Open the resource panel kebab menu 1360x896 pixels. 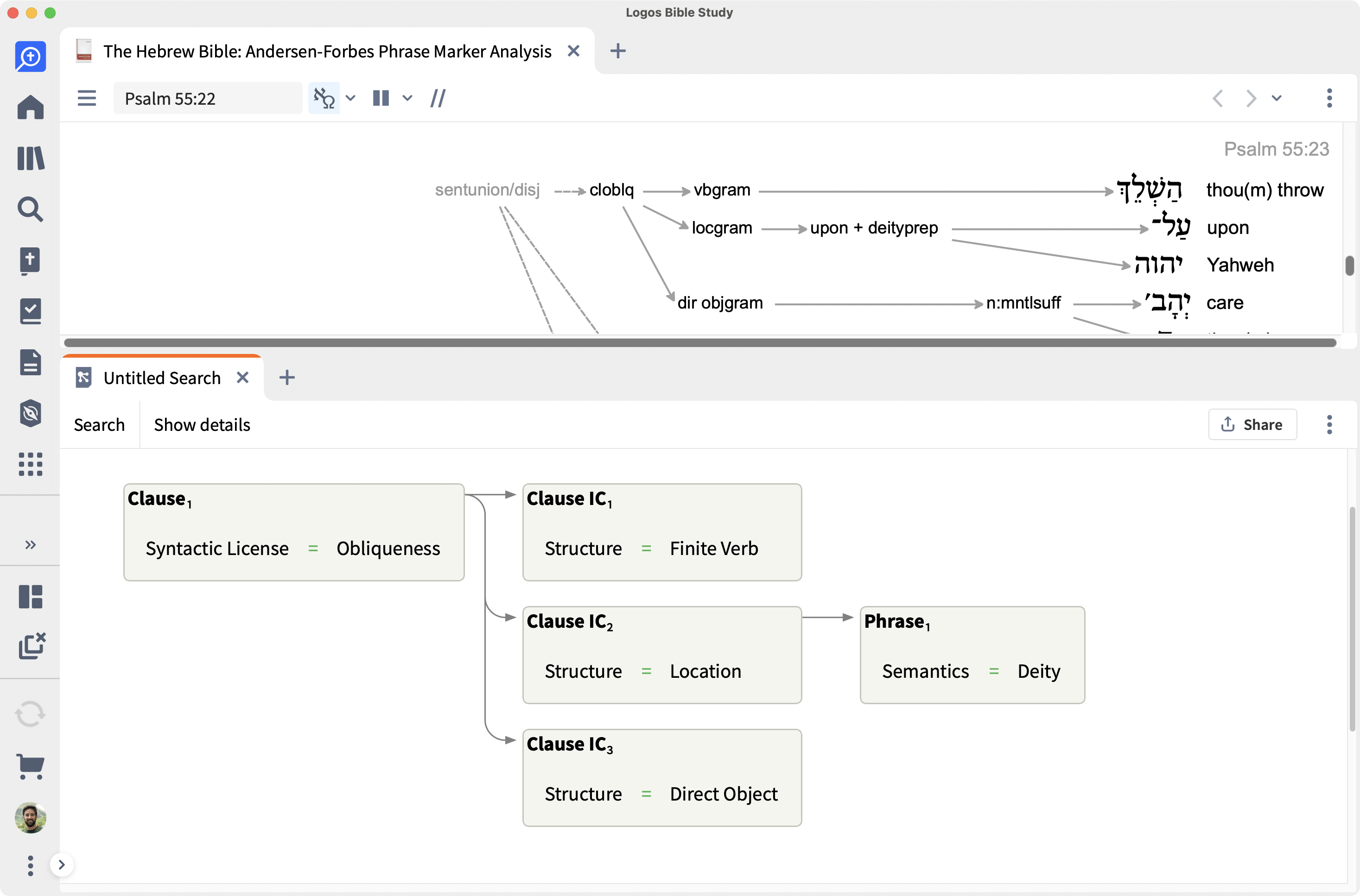1329,98
